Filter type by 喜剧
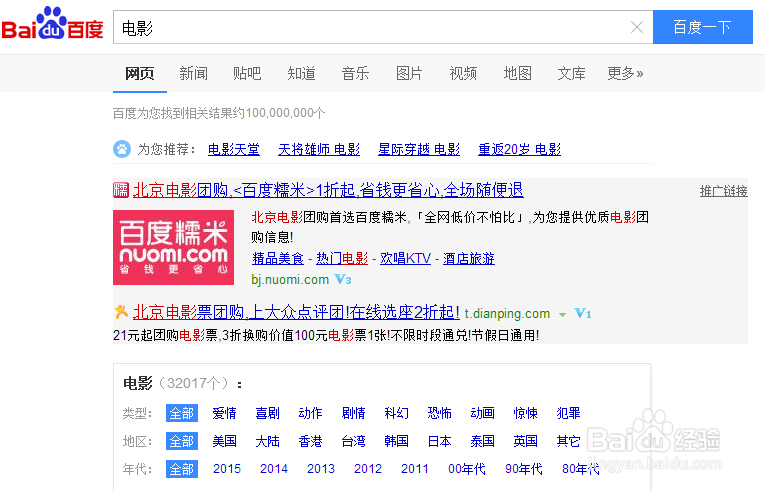 click(x=267, y=413)
